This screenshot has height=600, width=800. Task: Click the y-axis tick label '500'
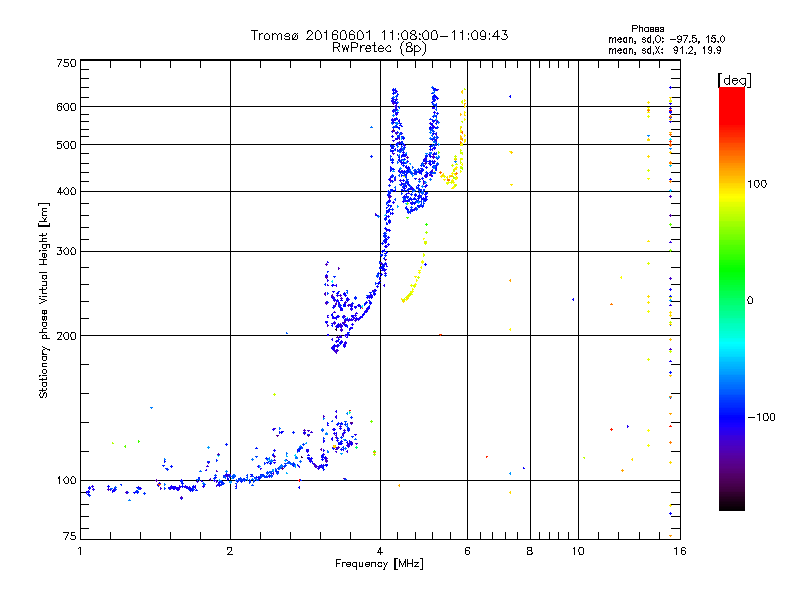[66, 145]
